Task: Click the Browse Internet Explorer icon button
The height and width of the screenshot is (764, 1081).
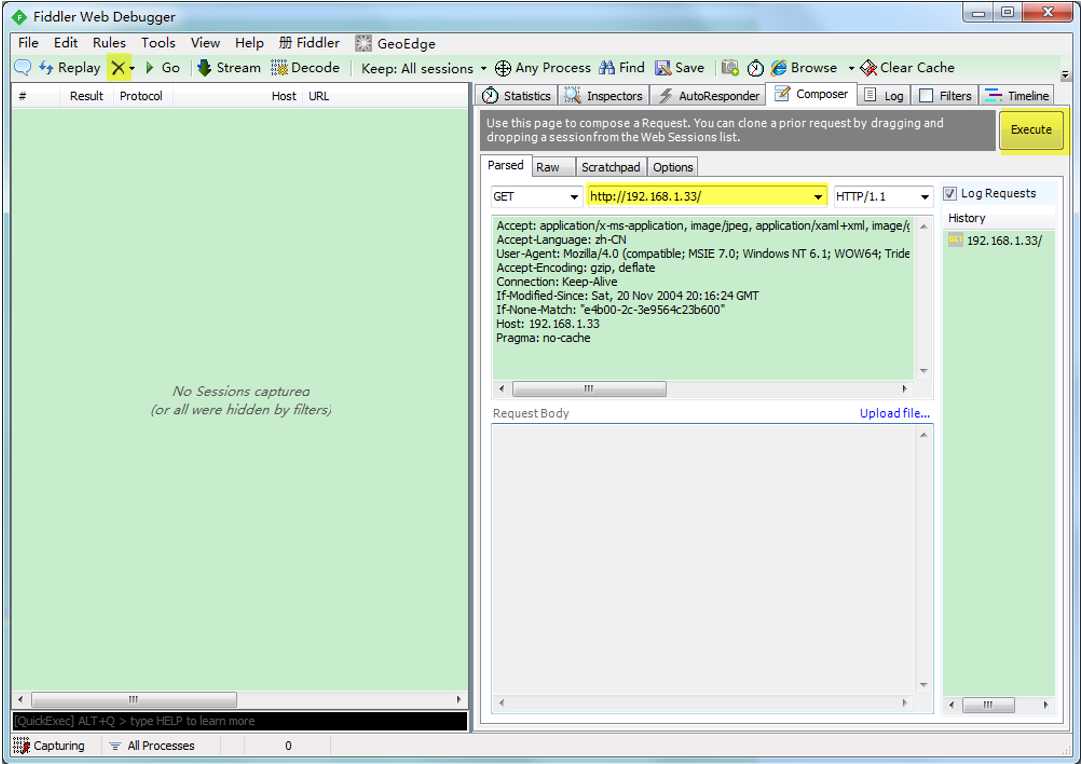Action: pos(804,68)
